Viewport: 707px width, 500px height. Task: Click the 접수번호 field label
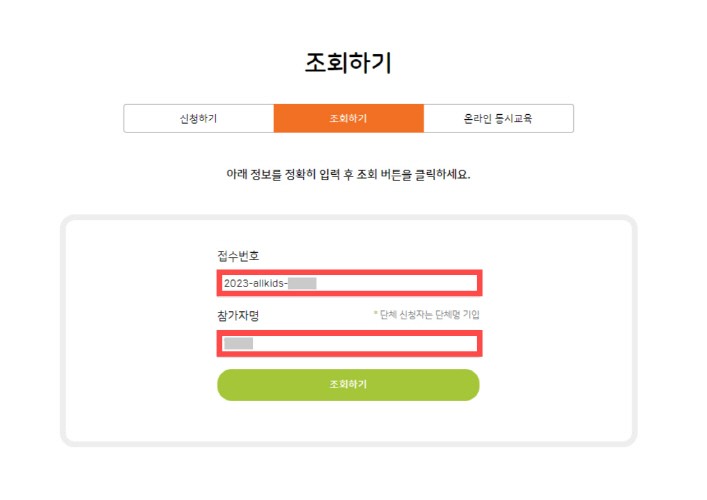point(238,256)
